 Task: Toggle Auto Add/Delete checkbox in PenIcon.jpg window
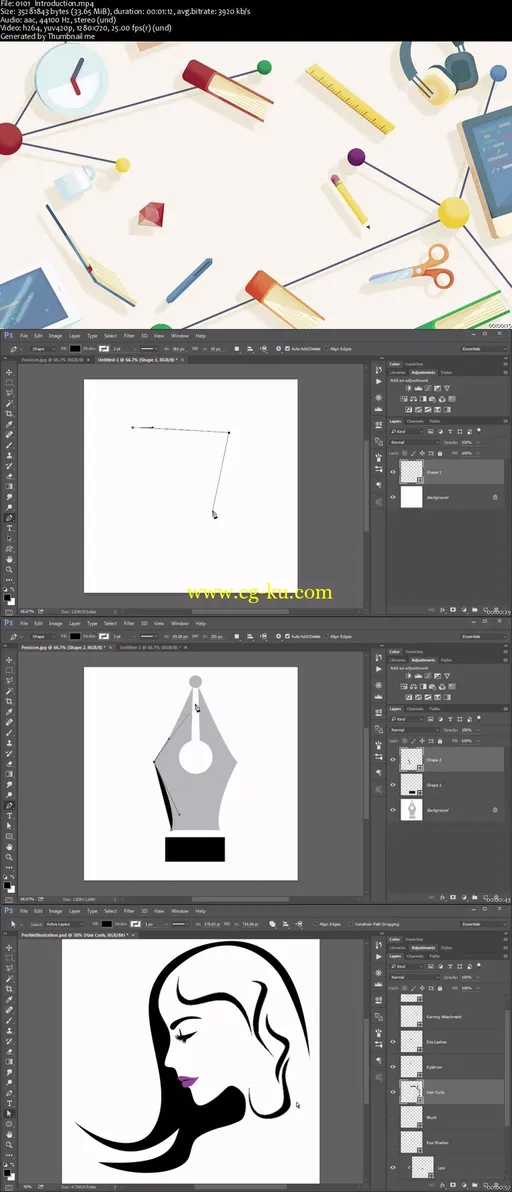(x=288, y=637)
